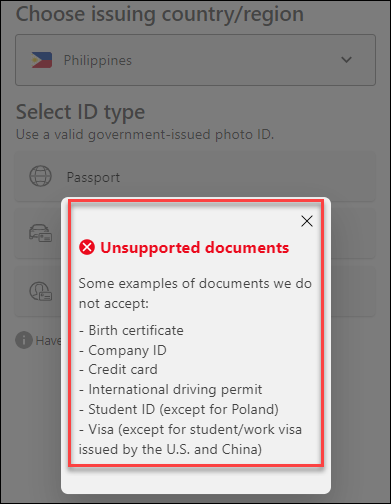Click the Visa exception list entry
Image resolution: width=391 pixels, height=504 pixels.
pyautogui.click(x=190, y=439)
